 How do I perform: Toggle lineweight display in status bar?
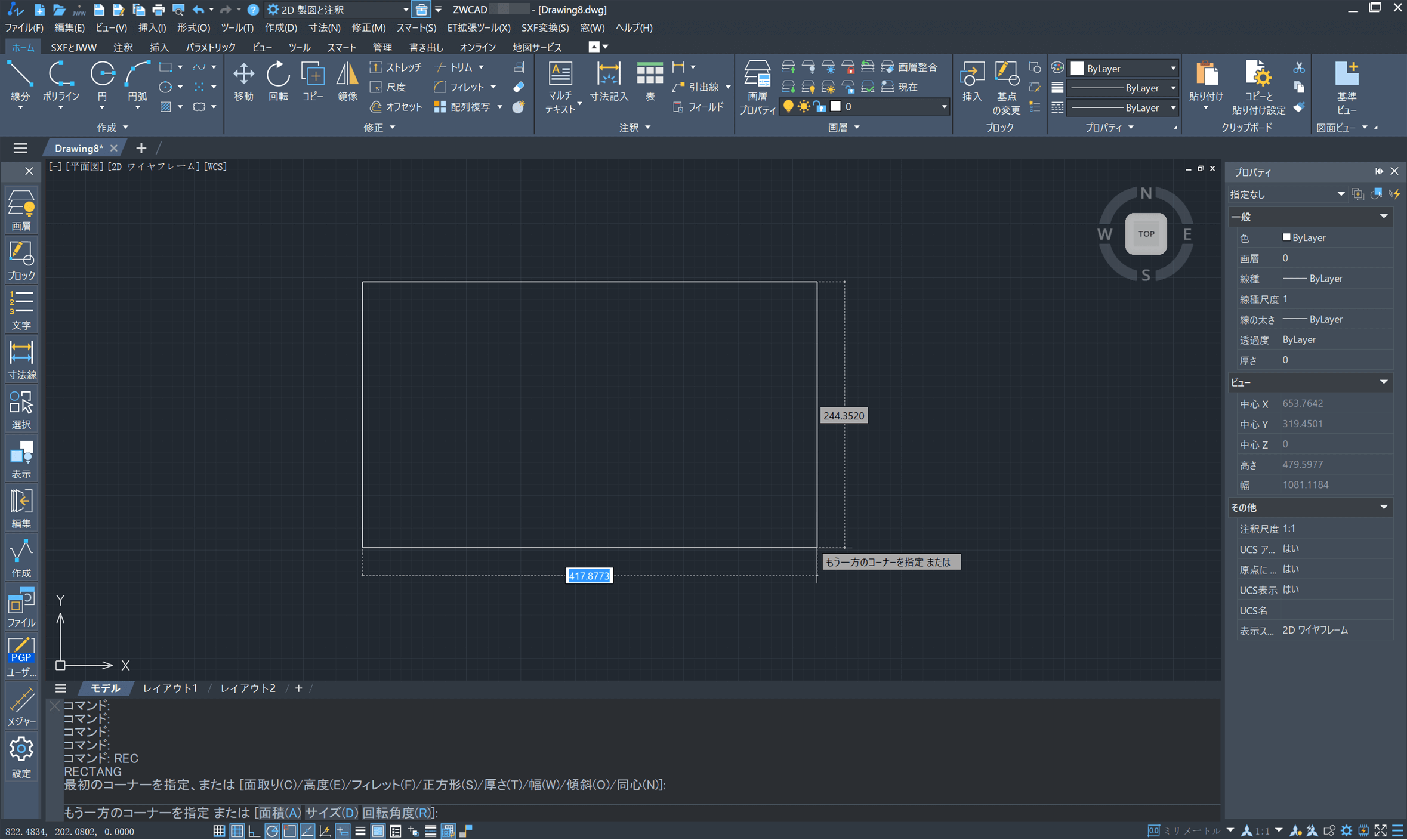360,831
